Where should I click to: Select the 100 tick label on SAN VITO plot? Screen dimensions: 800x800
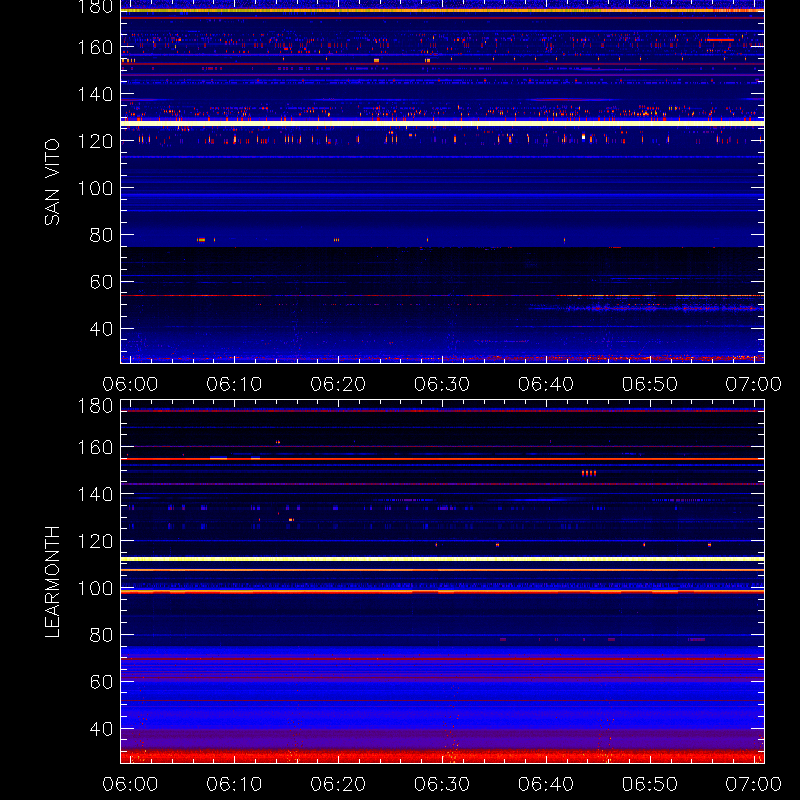coord(95,188)
